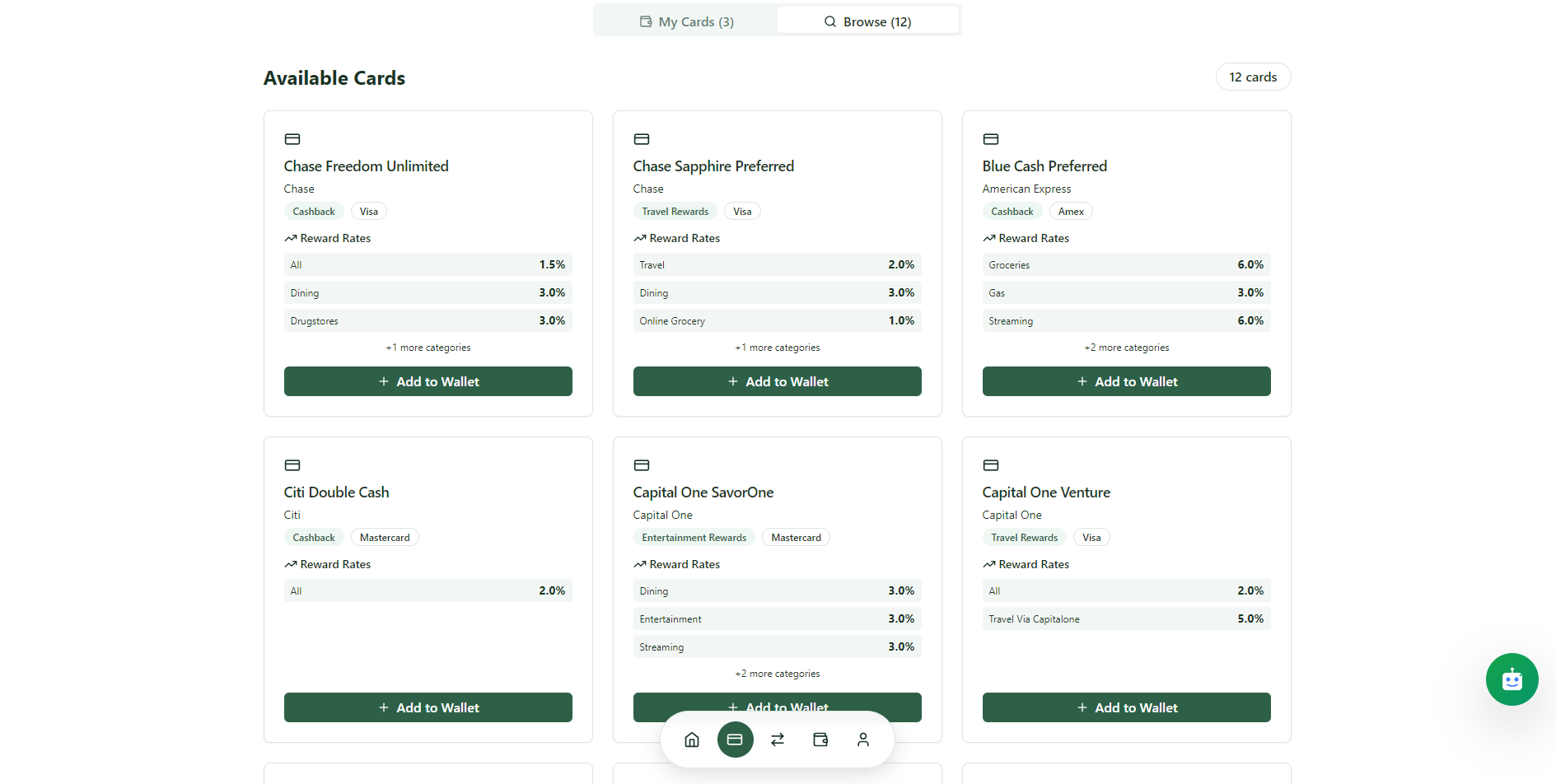Select the Streaming 3.0% row on Capital One SavorOne
This screenshot has height=784, width=1556.
778,646
